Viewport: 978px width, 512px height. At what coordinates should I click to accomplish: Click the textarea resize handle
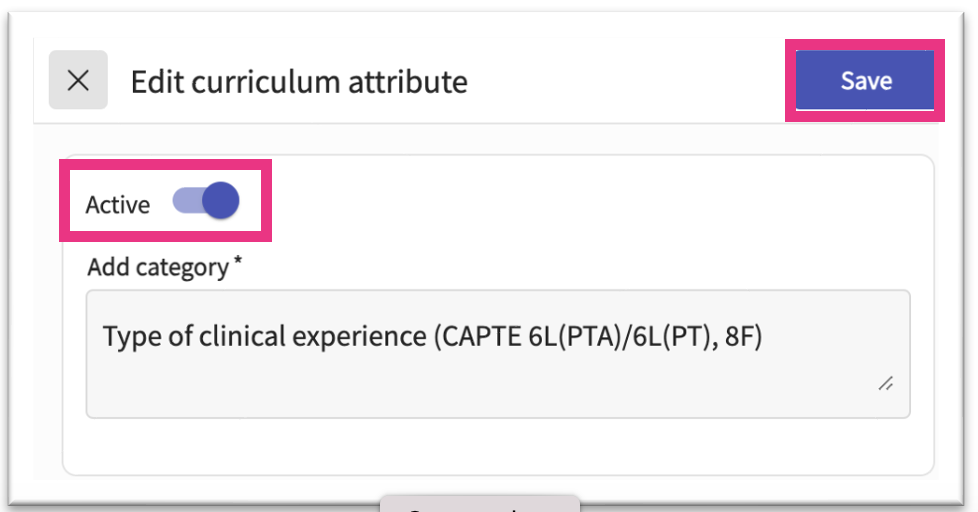point(885,383)
